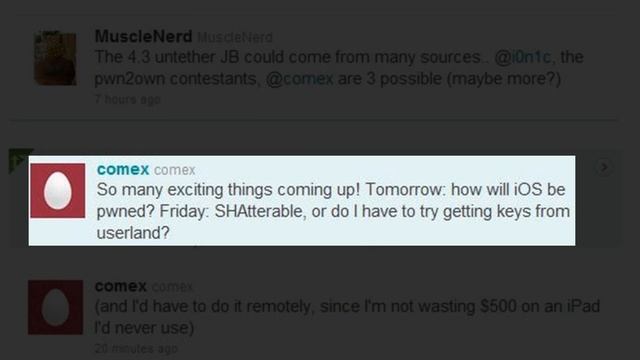Open the @i0n1c mention link
The image size is (640, 360).
pyautogui.click(x=523, y=57)
